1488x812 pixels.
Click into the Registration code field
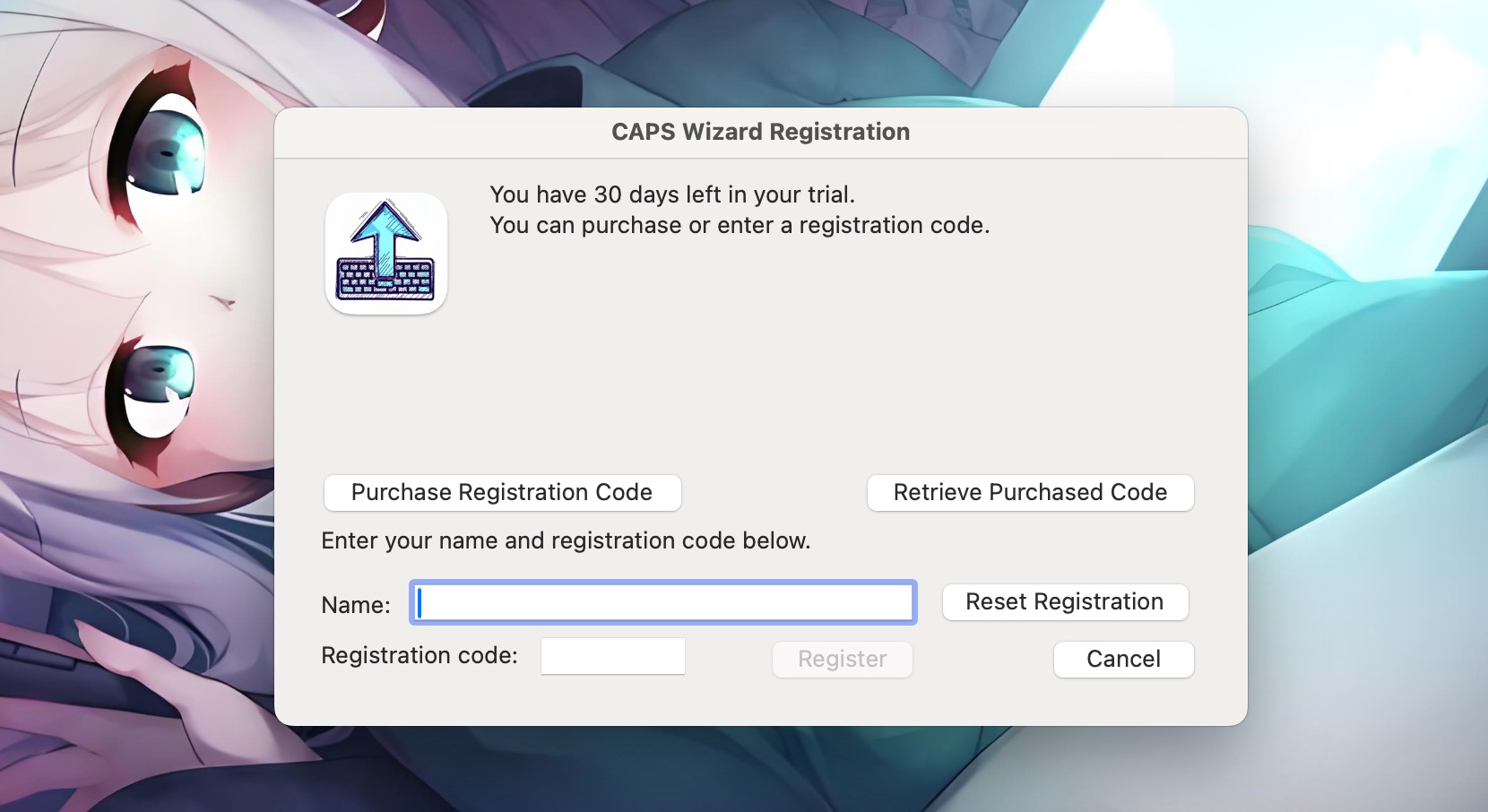(613, 656)
